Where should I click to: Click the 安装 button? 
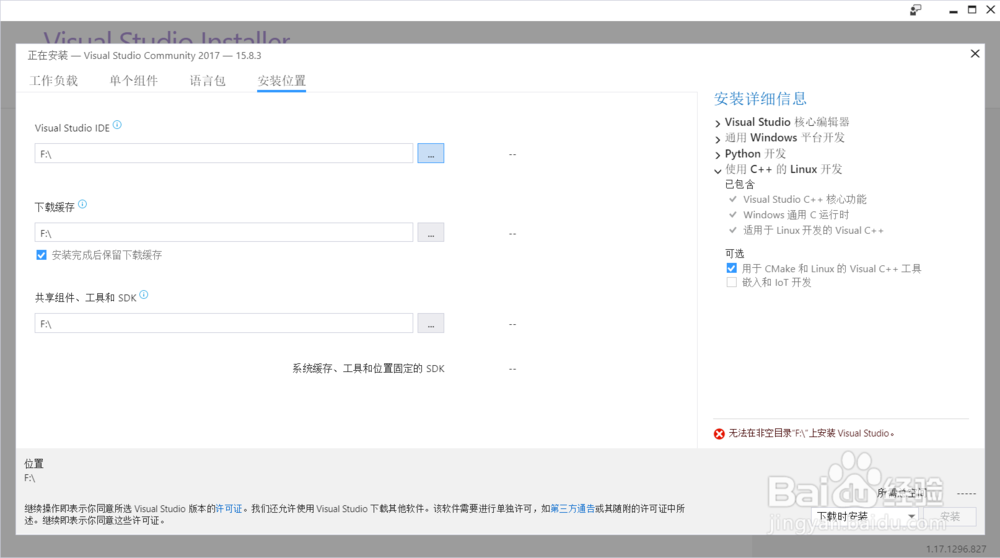(x=950, y=517)
